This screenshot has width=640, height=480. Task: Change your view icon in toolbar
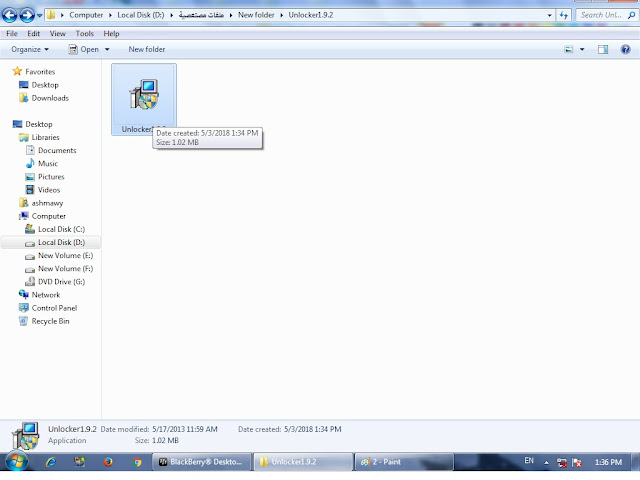569,49
